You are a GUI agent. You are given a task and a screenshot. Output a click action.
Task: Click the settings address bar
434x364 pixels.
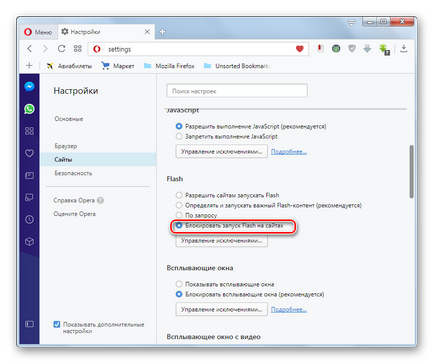point(198,49)
